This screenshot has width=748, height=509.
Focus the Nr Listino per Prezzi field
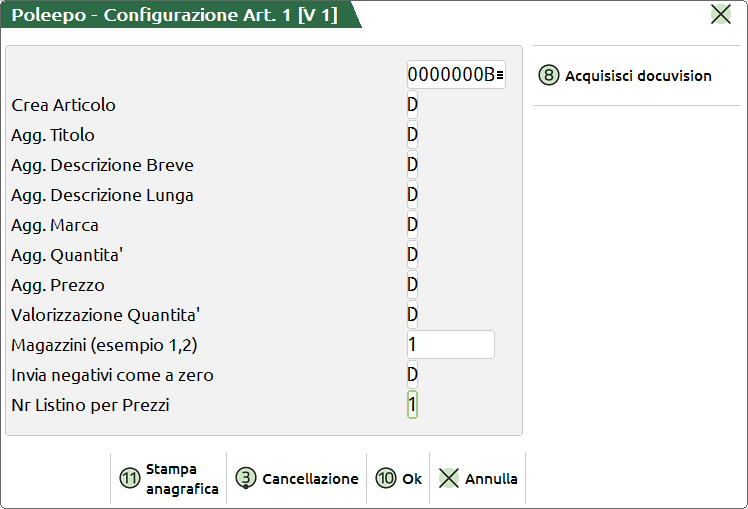[412, 405]
